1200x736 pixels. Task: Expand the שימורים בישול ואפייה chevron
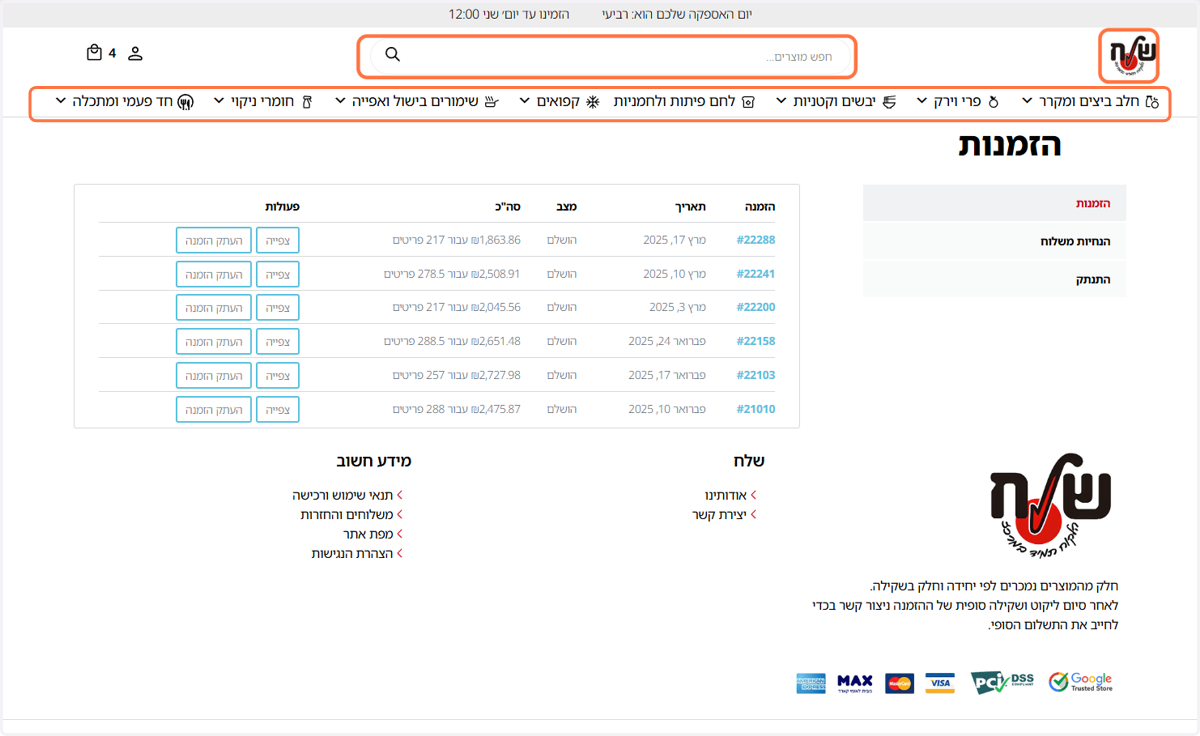pyautogui.click(x=340, y=101)
